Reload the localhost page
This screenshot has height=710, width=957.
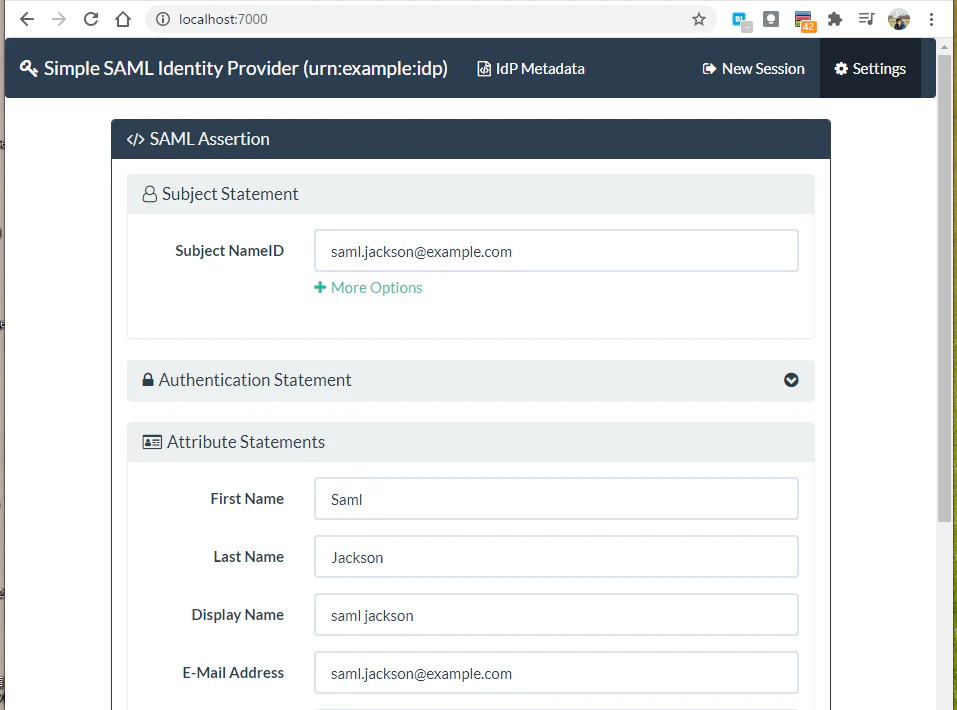click(x=91, y=20)
